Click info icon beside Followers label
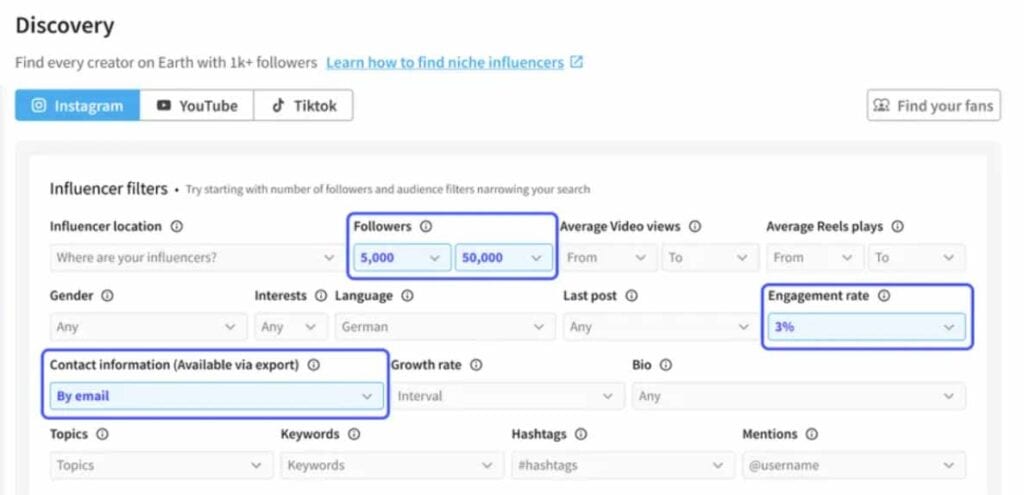1024x495 pixels. click(x=426, y=227)
